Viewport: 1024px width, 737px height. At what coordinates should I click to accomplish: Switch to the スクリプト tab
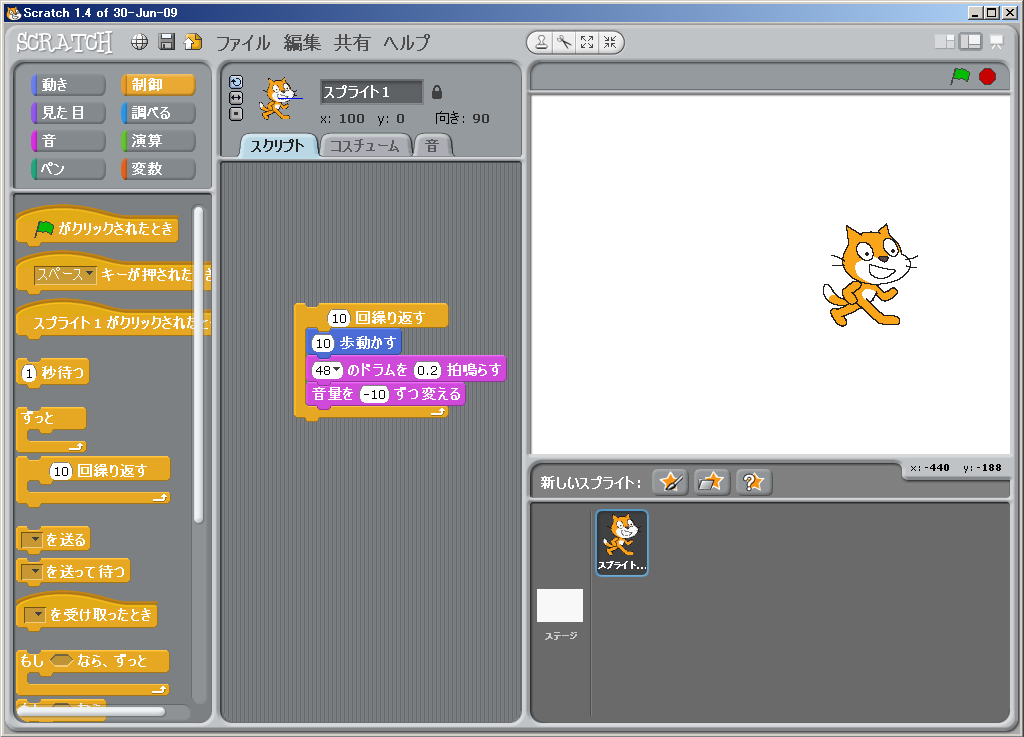278,146
